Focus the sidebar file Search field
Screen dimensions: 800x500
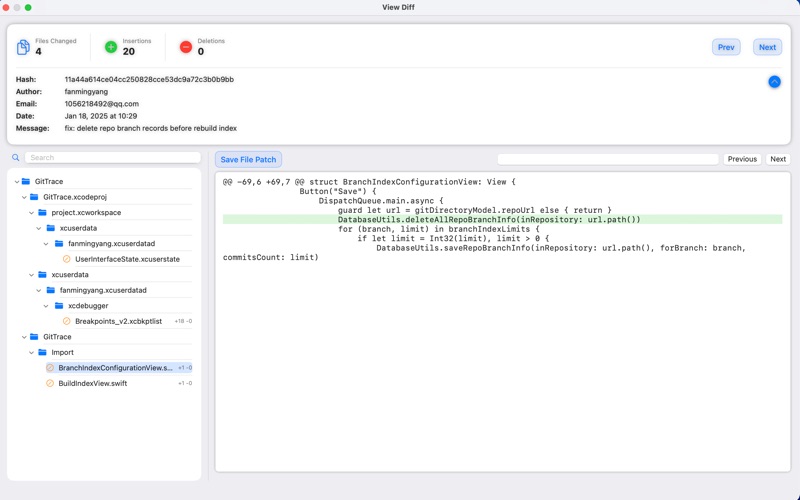coord(113,158)
